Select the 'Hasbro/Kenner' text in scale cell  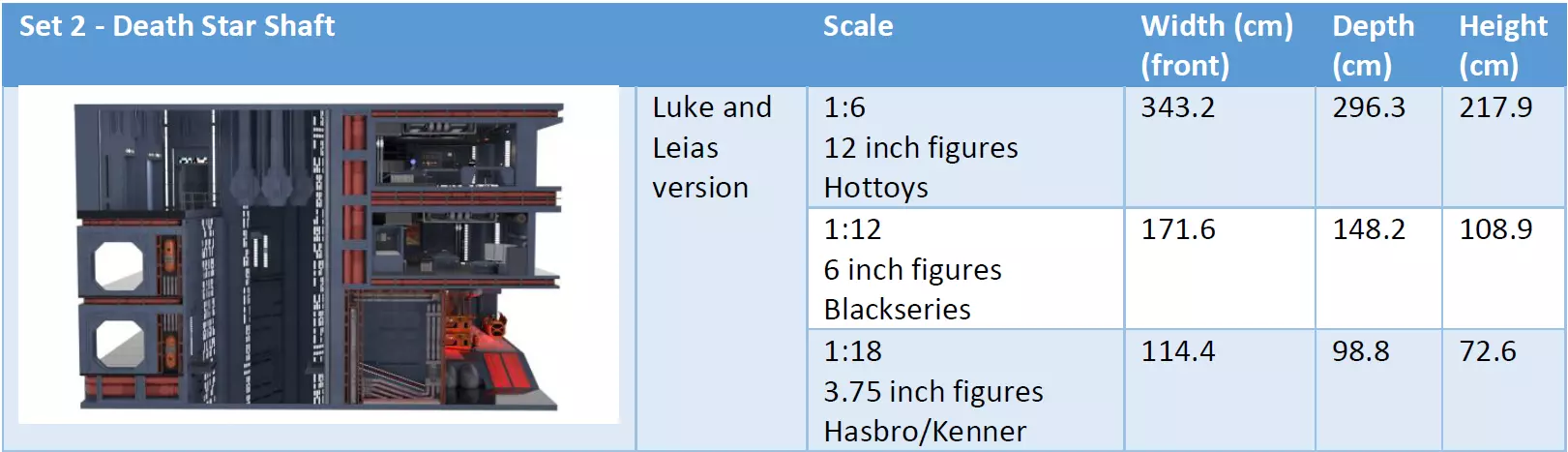click(x=925, y=432)
